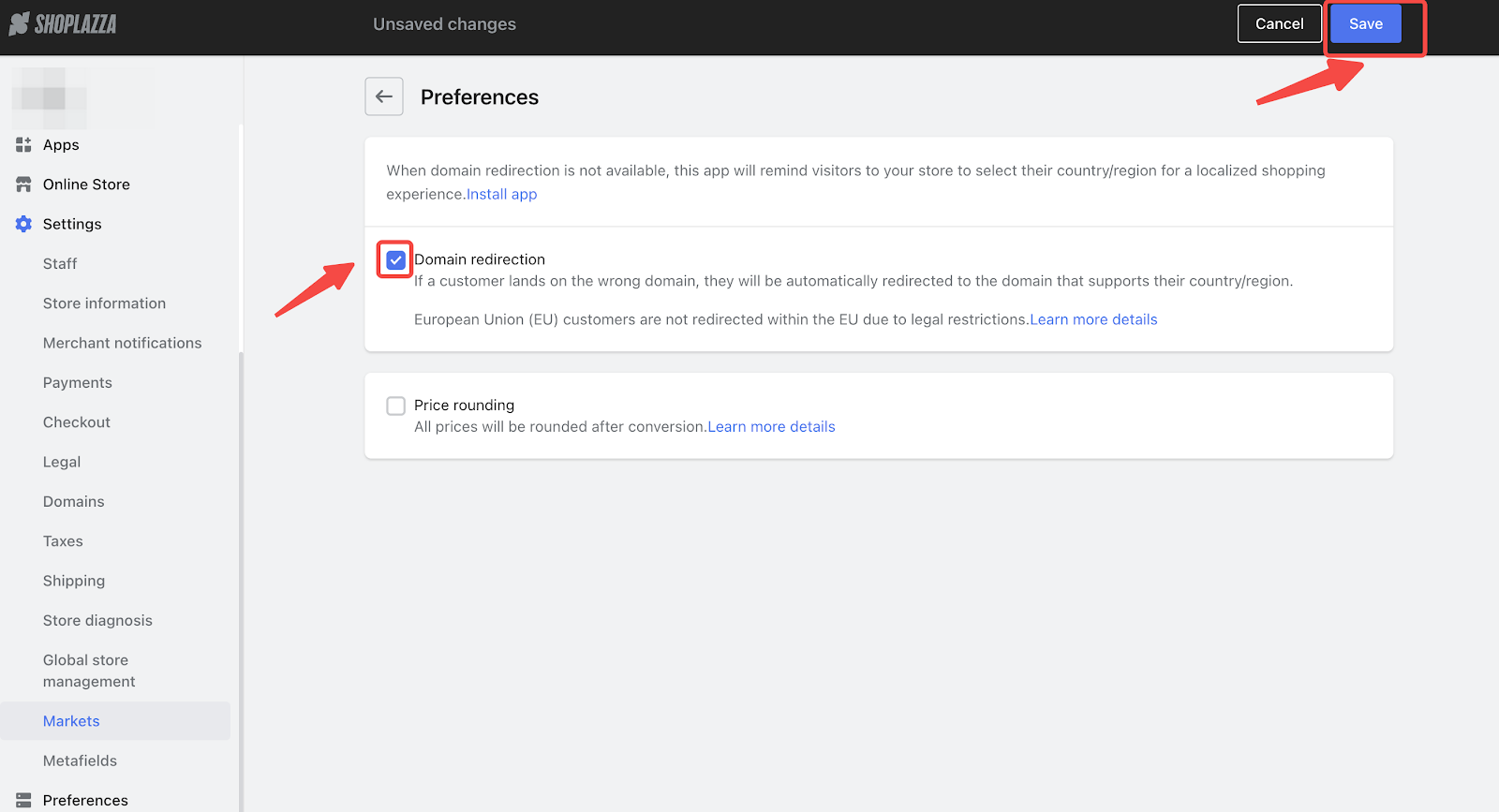Screen dimensions: 1499x812
Task: Open Store diagnosis page
Action: coord(97,621)
